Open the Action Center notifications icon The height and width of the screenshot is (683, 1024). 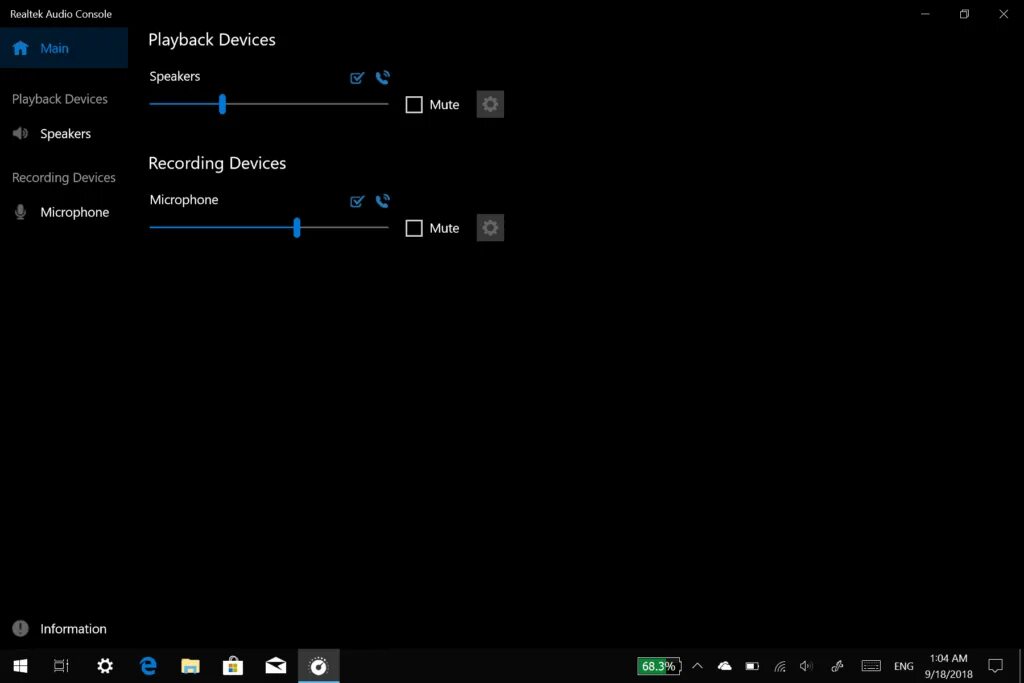click(995, 666)
